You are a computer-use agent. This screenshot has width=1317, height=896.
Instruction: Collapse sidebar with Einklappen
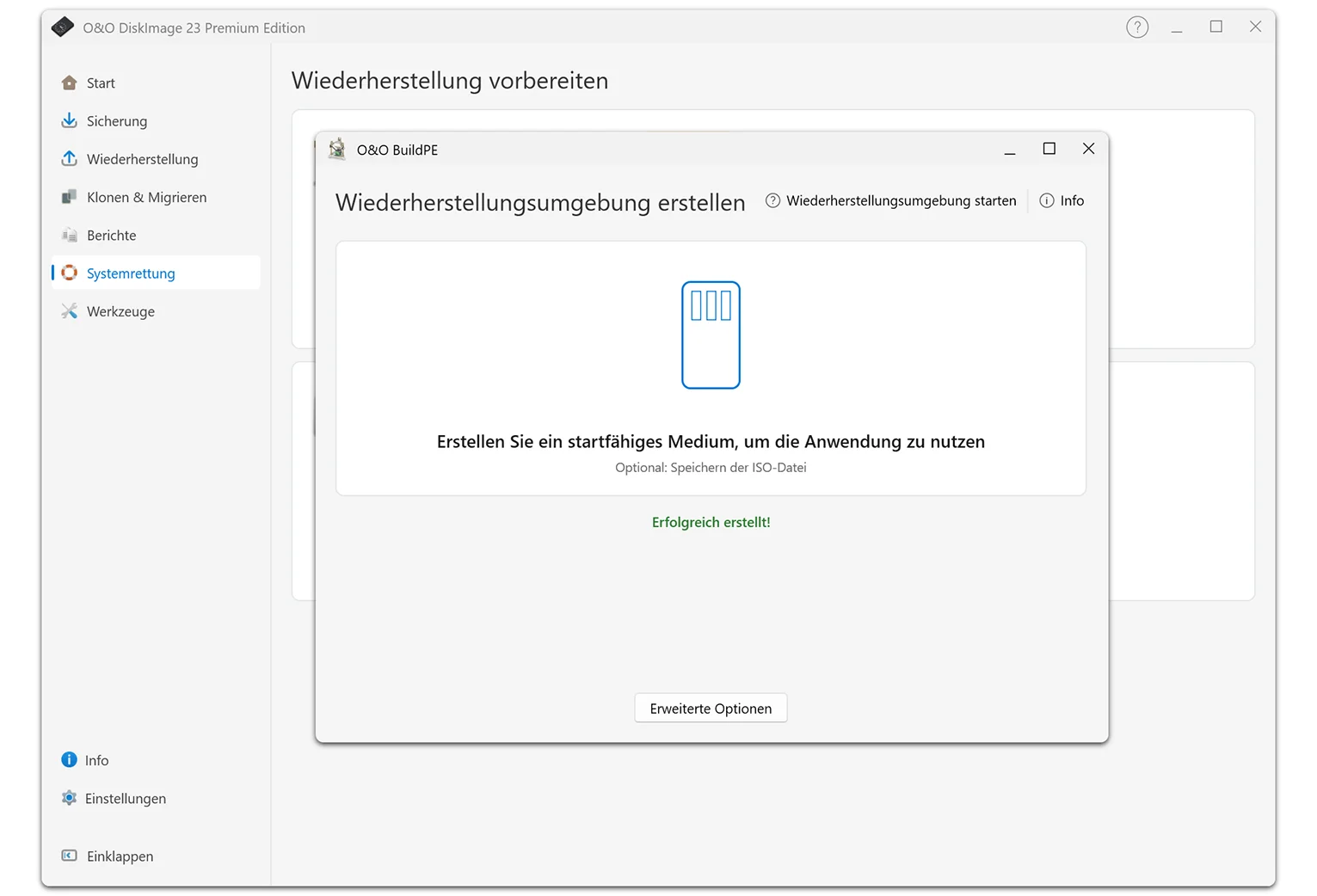(x=156, y=856)
